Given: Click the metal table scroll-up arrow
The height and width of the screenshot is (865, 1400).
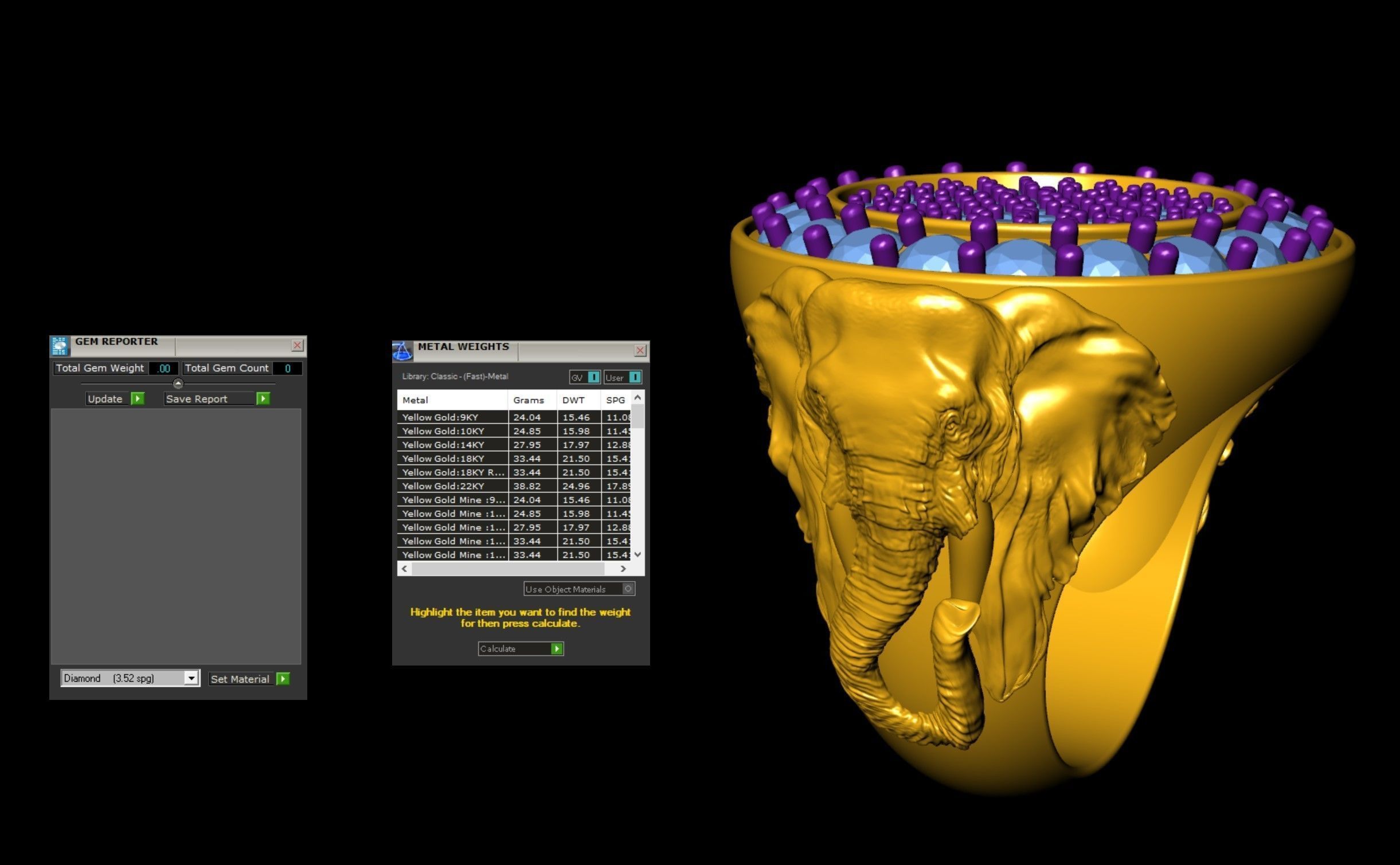Looking at the screenshot, I should point(638,397).
